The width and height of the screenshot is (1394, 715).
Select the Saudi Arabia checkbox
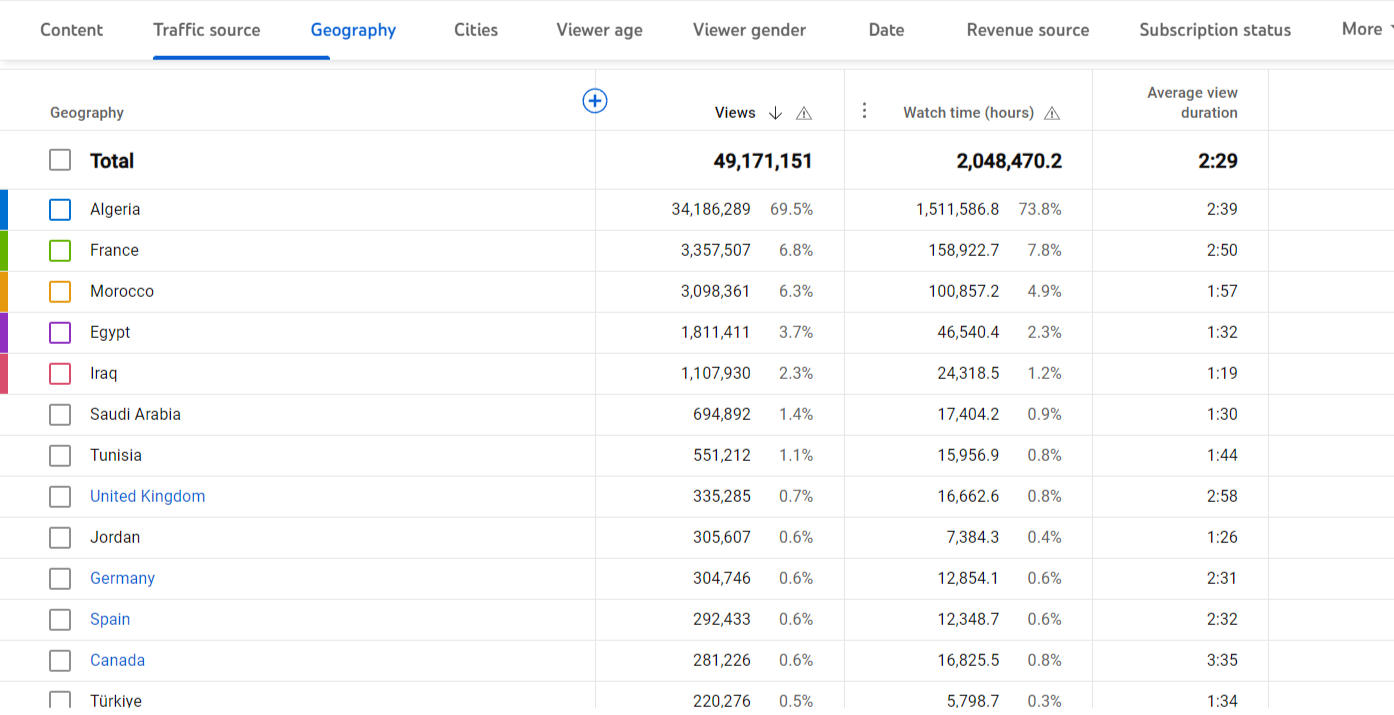click(60, 414)
